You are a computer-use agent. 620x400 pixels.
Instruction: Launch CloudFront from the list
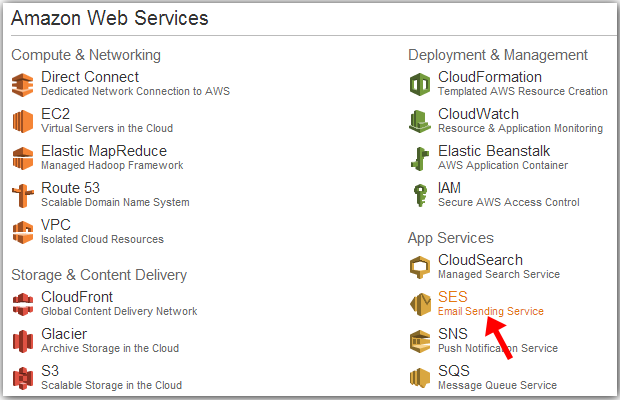pyautogui.click(x=77, y=297)
